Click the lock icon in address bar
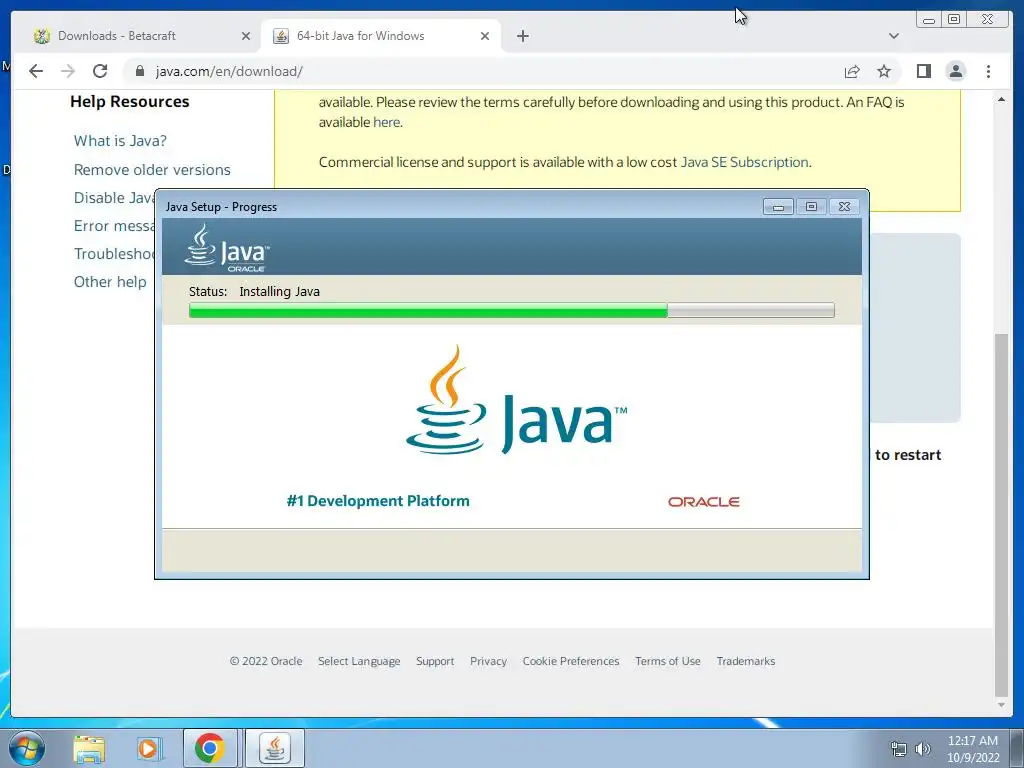The width and height of the screenshot is (1024, 768). pyautogui.click(x=140, y=71)
